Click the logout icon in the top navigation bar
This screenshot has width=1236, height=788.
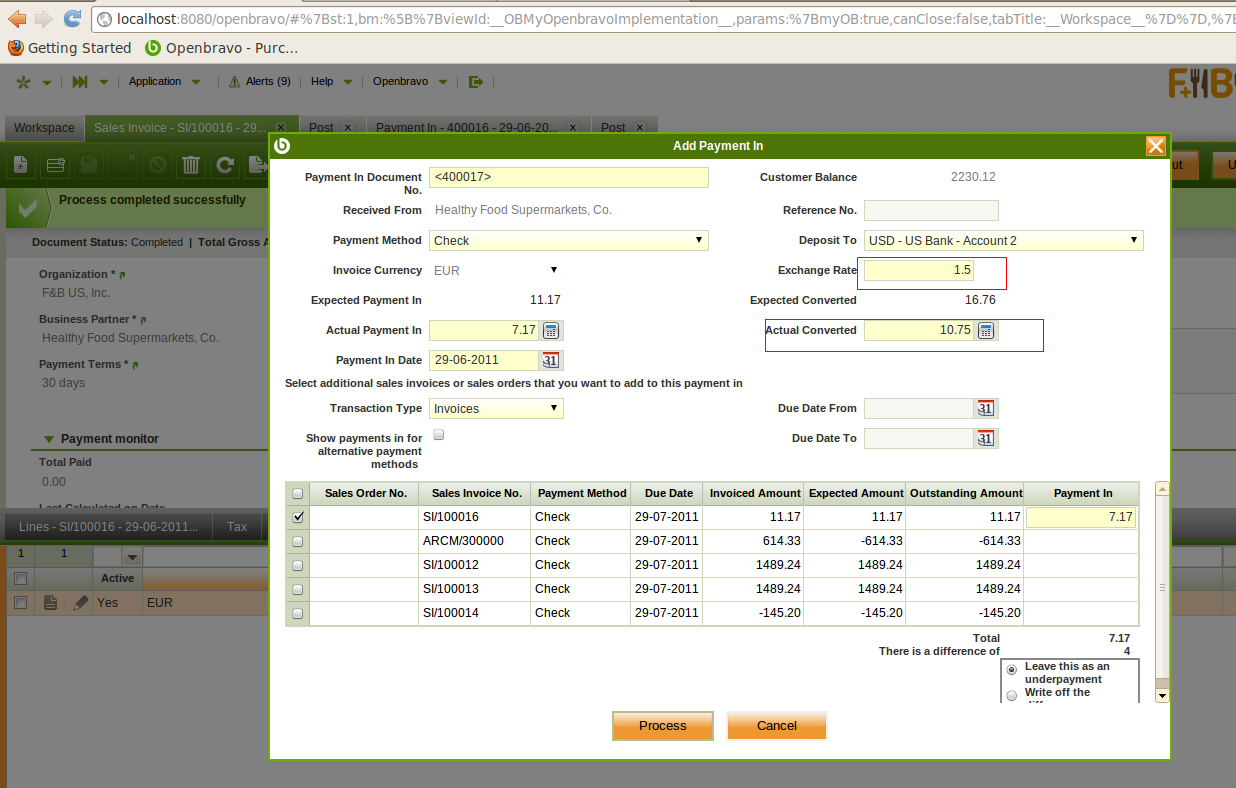point(476,82)
